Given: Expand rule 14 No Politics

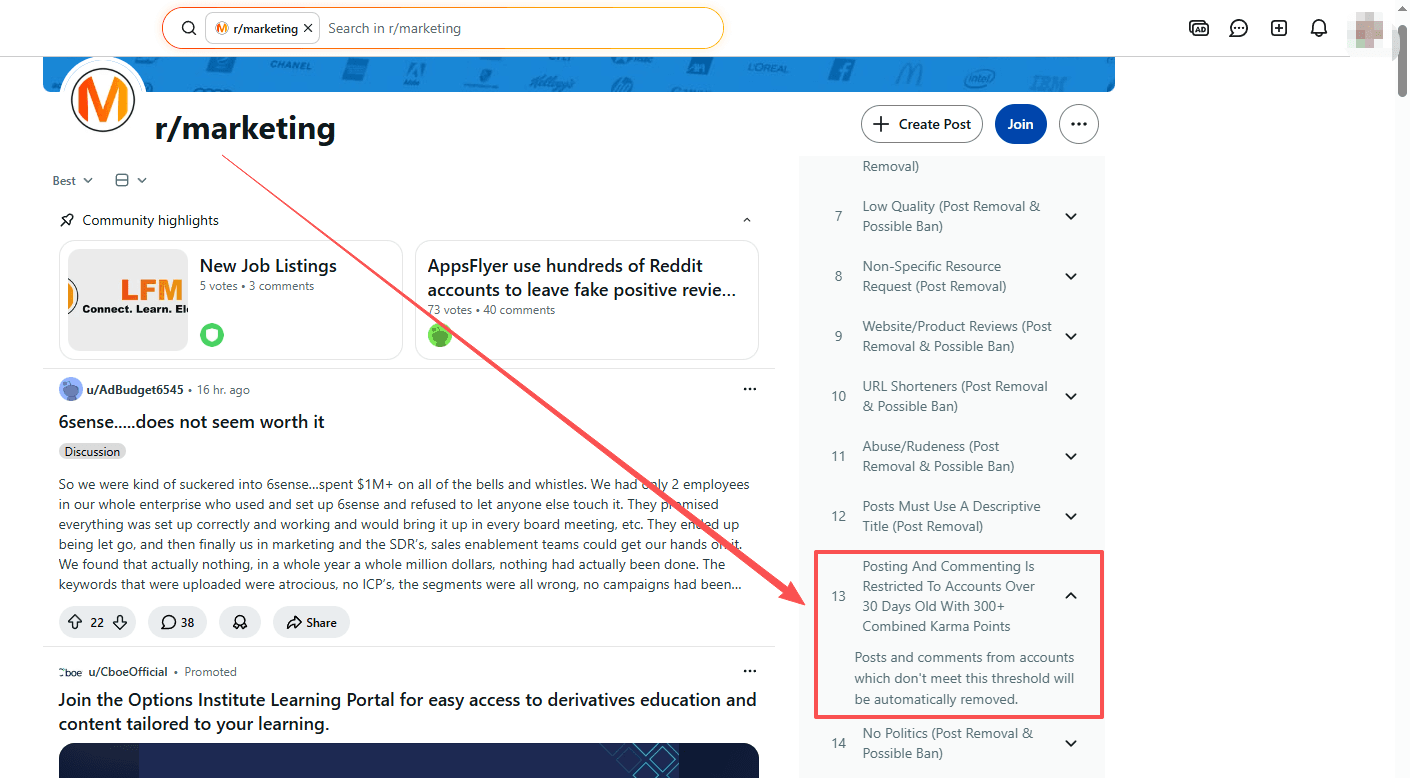Looking at the screenshot, I should pyautogui.click(x=1071, y=743).
